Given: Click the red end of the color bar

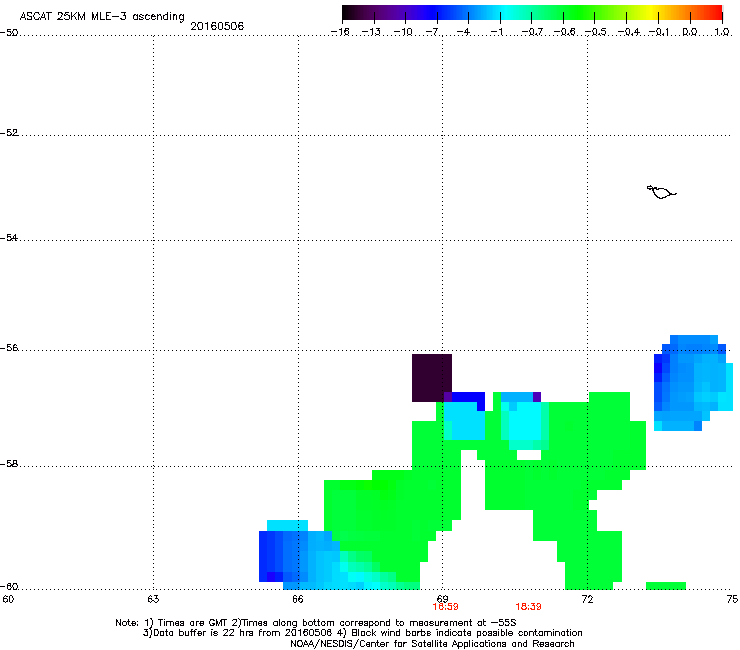Looking at the screenshot, I should (x=715, y=12).
